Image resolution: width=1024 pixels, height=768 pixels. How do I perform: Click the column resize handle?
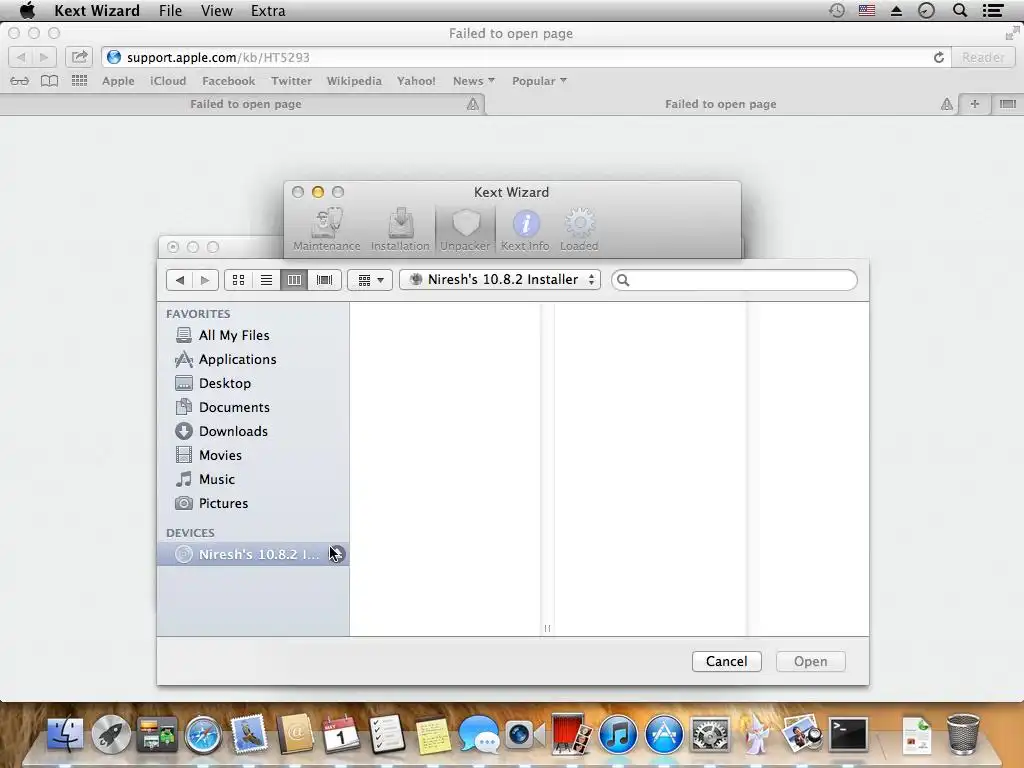point(547,628)
